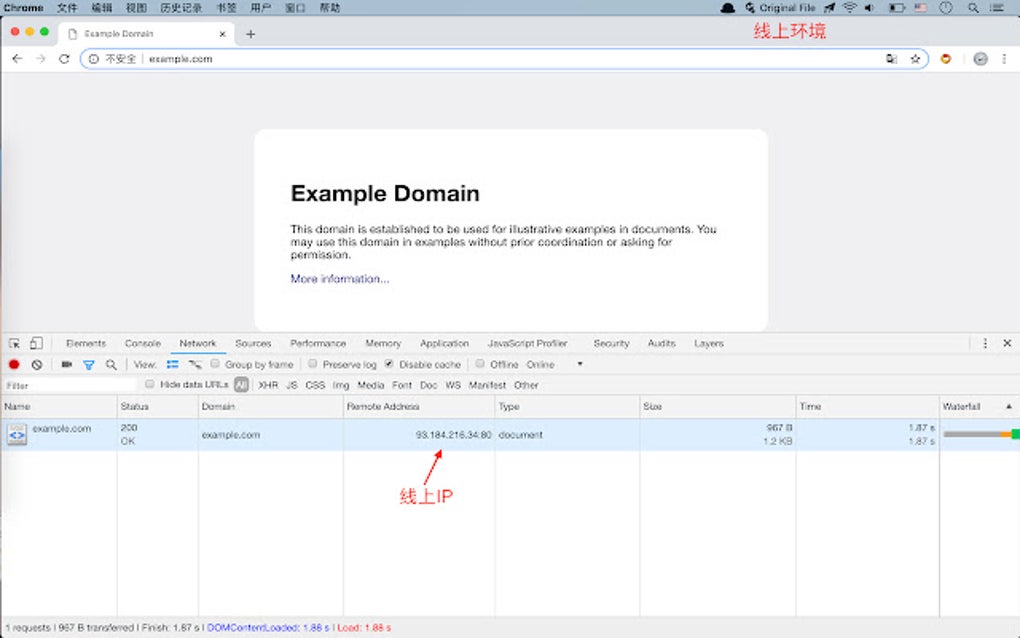Open the Audits tab
Screen dimensions: 1020x638
[x=662, y=343]
